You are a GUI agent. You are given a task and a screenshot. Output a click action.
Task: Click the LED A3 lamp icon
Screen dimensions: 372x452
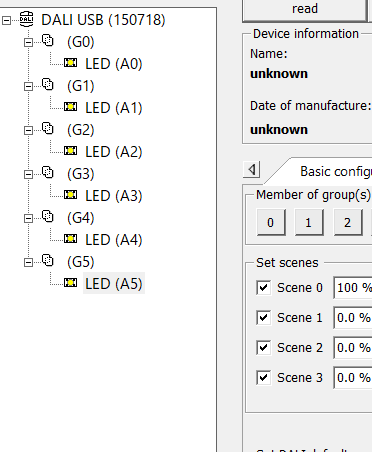70,195
